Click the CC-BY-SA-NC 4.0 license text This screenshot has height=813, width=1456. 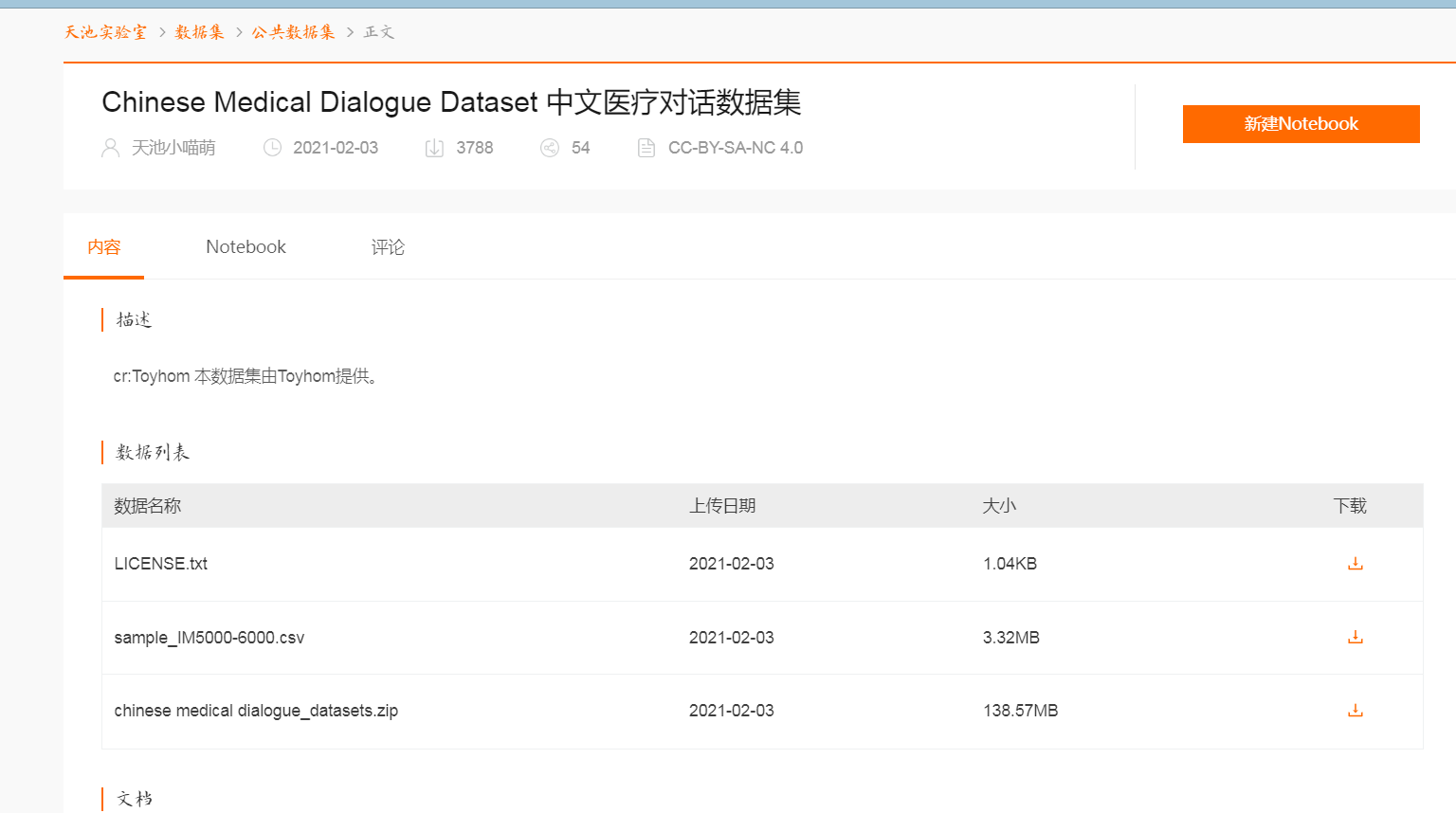point(736,148)
